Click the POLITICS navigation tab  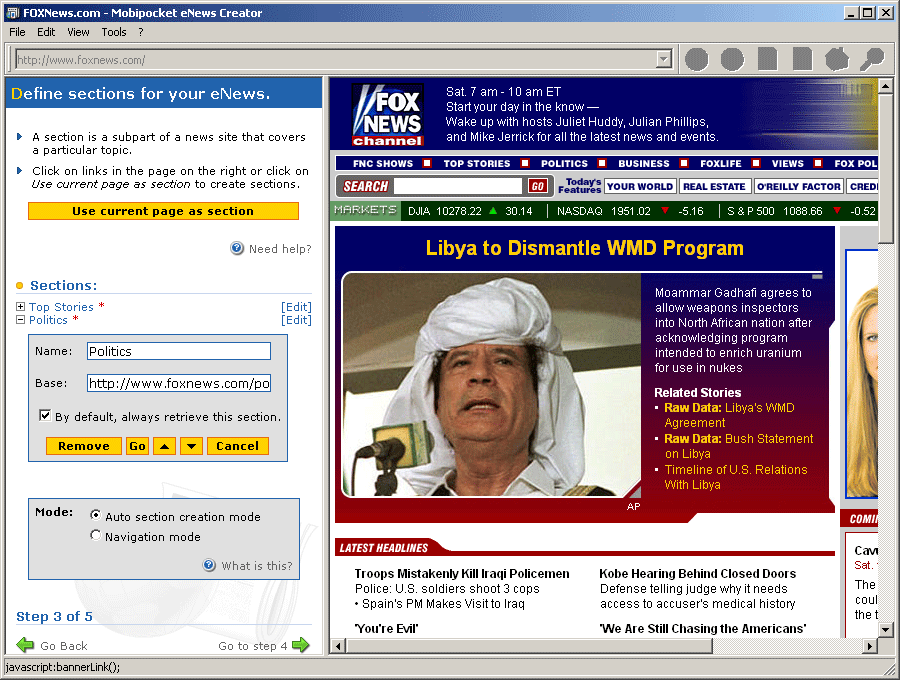564,164
